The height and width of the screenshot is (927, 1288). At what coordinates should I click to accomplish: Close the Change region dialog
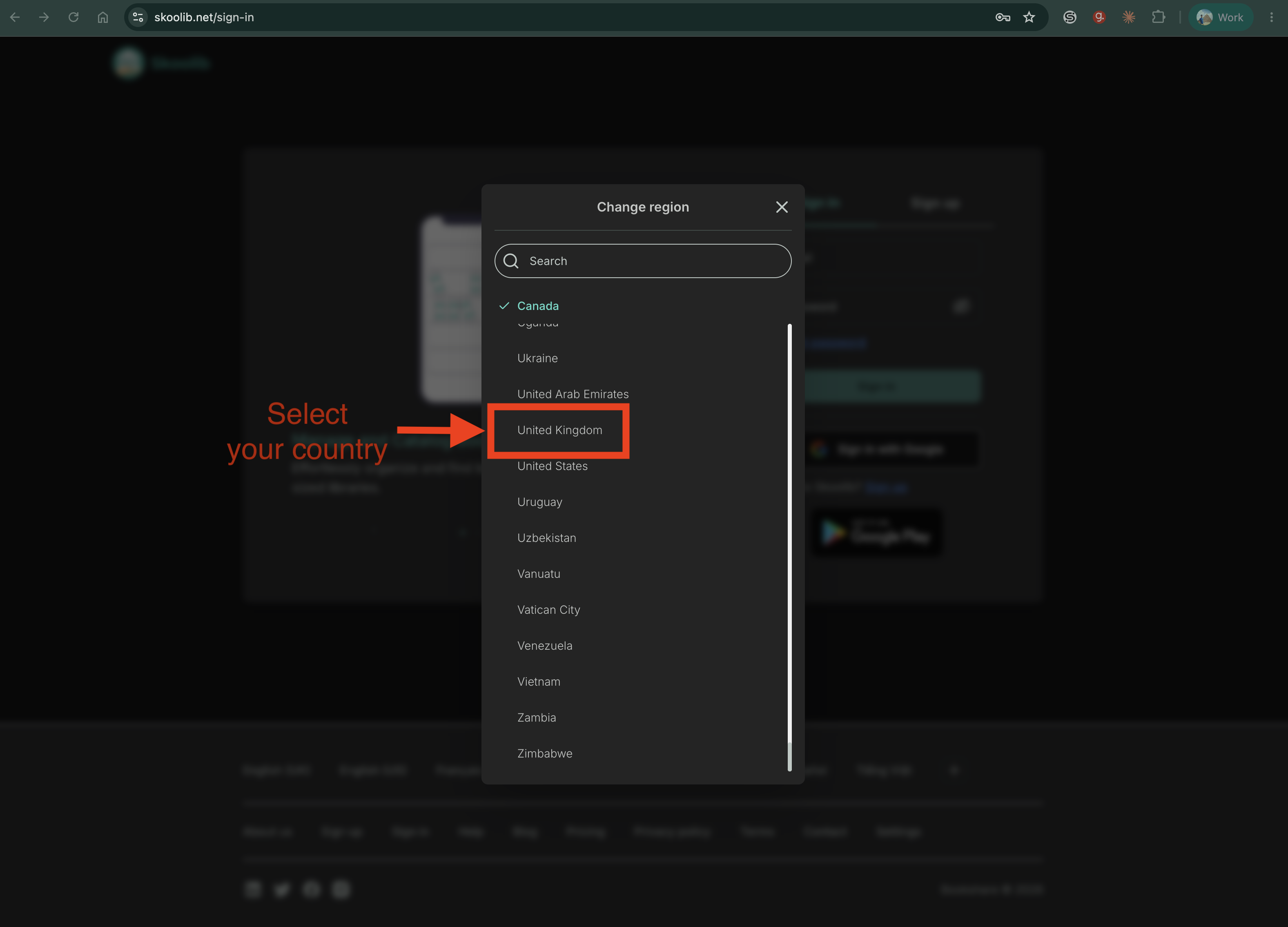(782, 207)
